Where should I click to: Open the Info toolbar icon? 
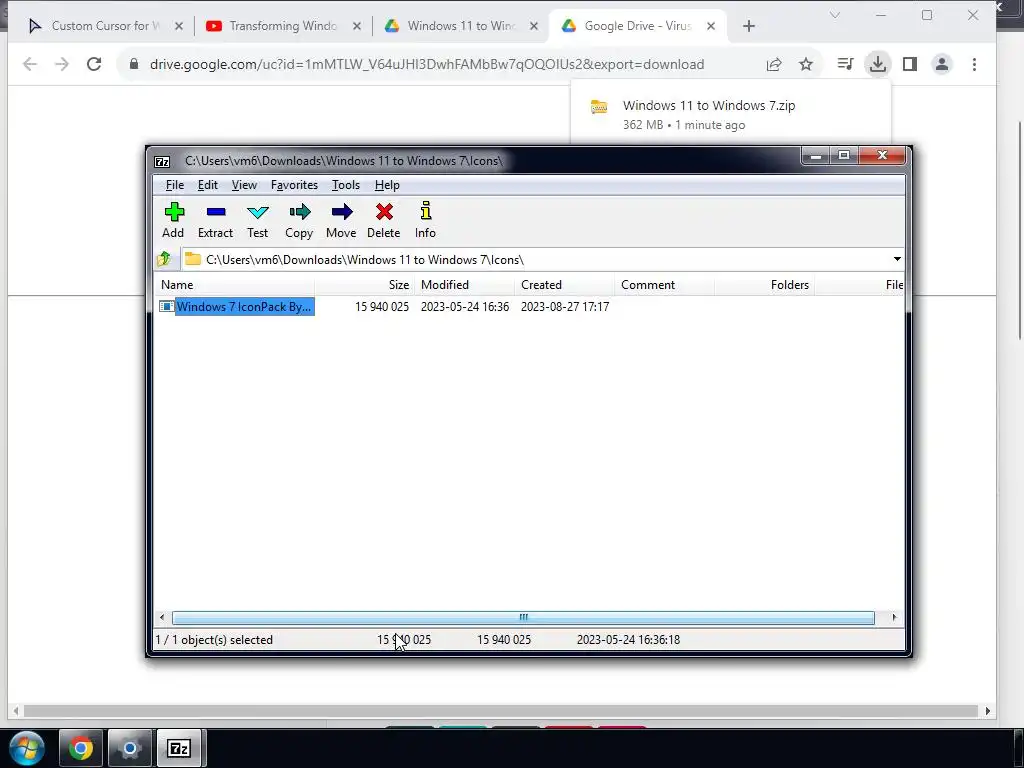425,220
